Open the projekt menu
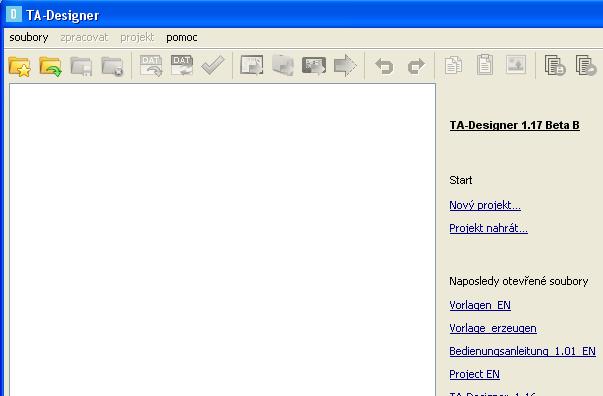 [x=137, y=37]
